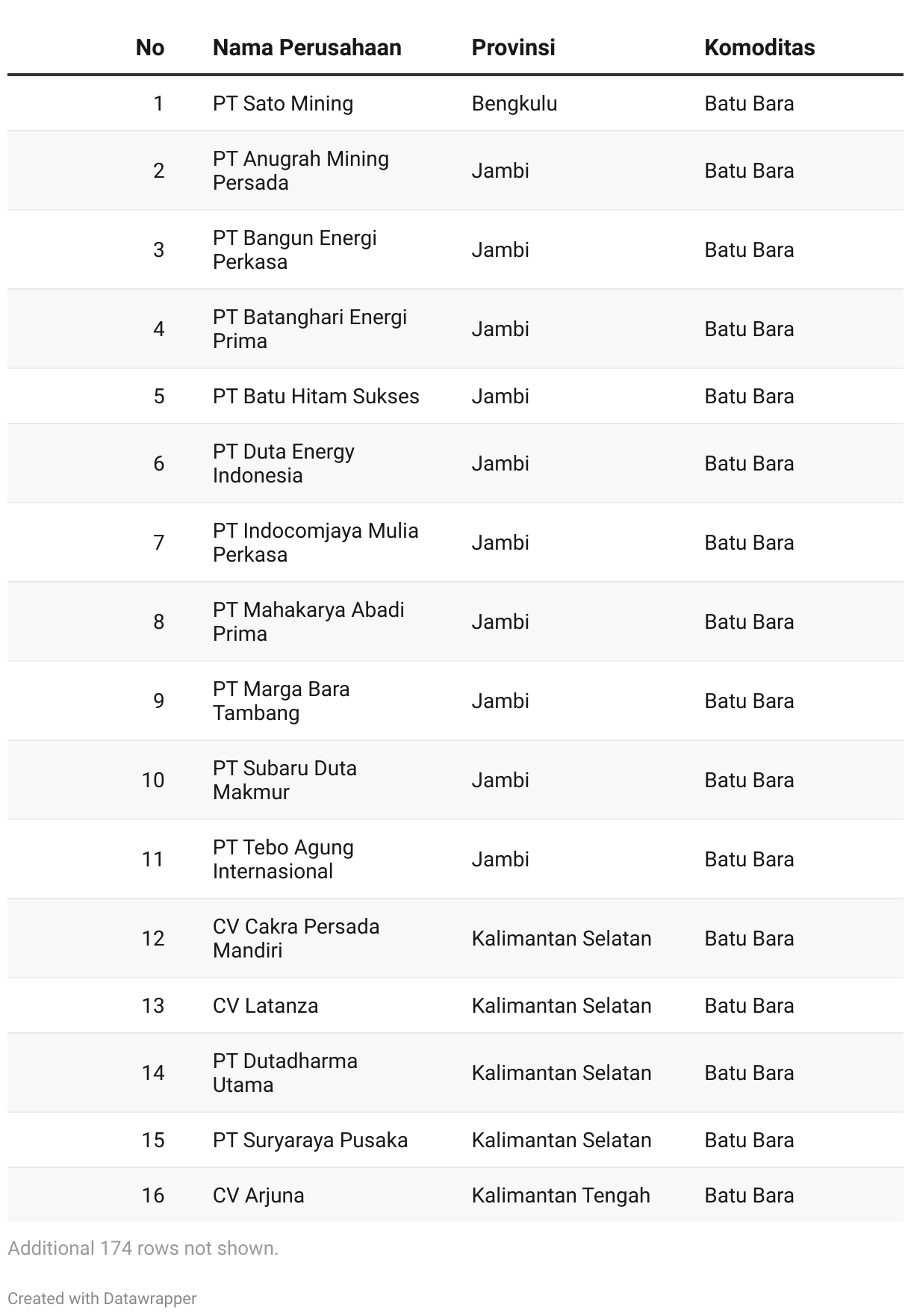The height and width of the screenshot is (1316, 911).
Task: Open the 'Created with Datawrapper' link
Action: click(x=102, y=1298)
